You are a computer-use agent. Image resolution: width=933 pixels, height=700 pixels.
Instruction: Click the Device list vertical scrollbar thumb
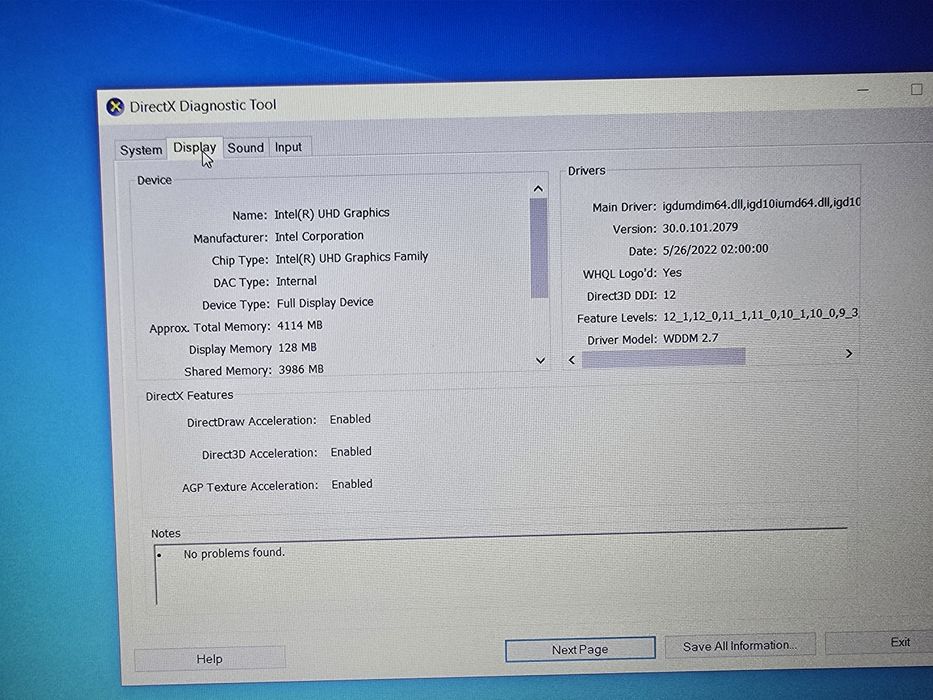[538, 248]
